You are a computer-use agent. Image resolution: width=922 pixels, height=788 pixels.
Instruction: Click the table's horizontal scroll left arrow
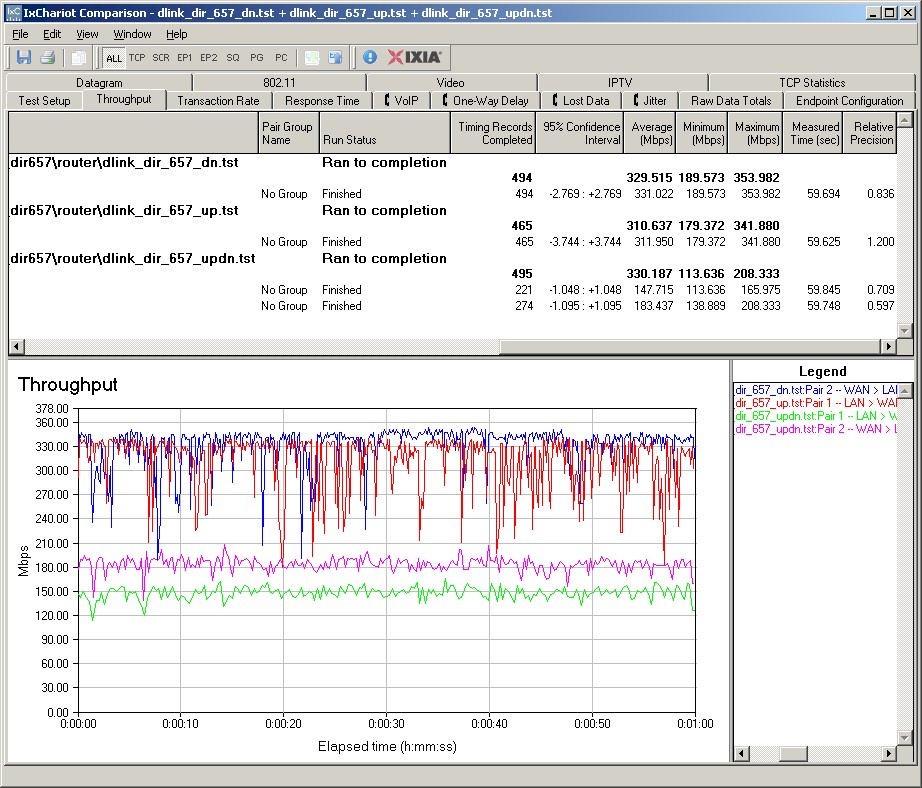(x=16, y=346)
